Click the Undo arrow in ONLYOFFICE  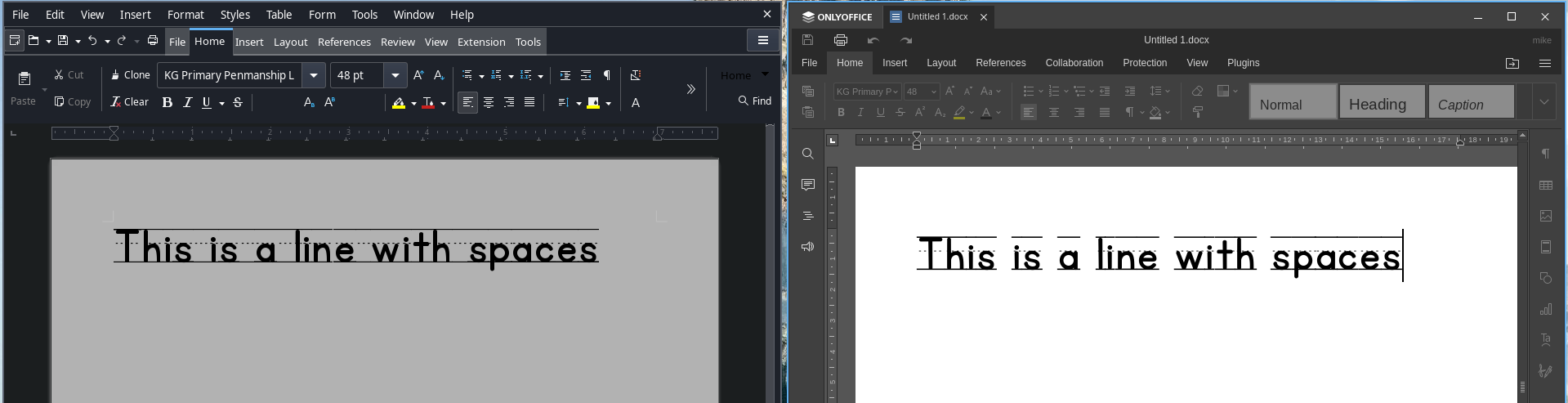[x=873, y=40]
